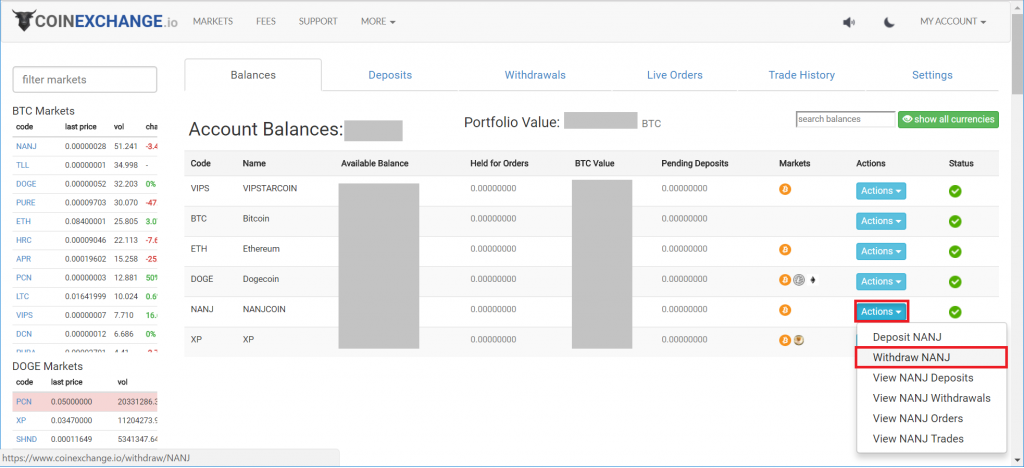Viewport: 1024px width, 468px height.
Task: Click Dogecoin green status checkmark
Action: point(955,282)
